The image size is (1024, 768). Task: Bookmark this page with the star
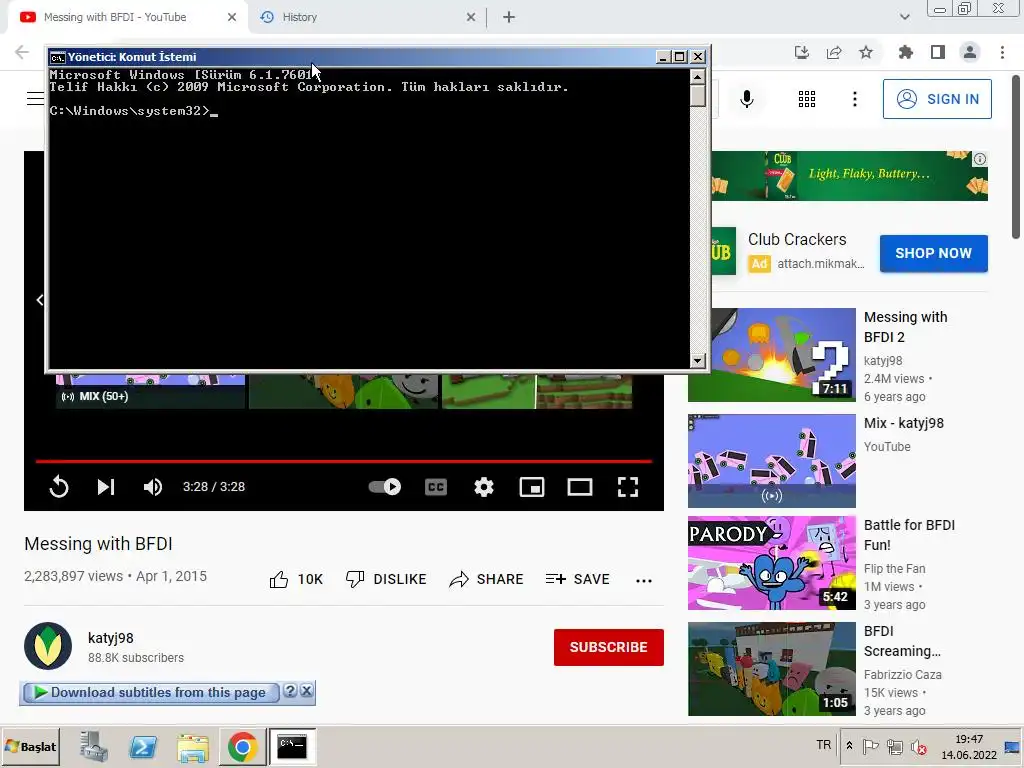pos(866,52)
